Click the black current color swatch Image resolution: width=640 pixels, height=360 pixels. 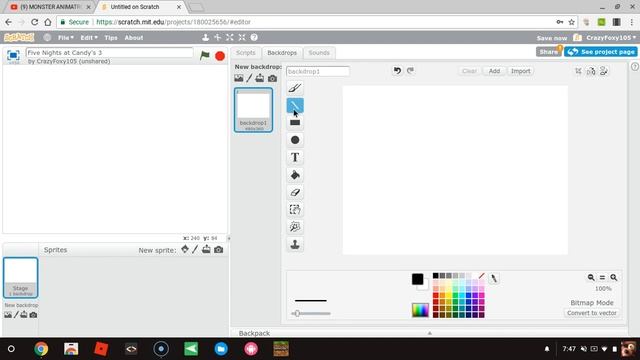tap(417, 279)
